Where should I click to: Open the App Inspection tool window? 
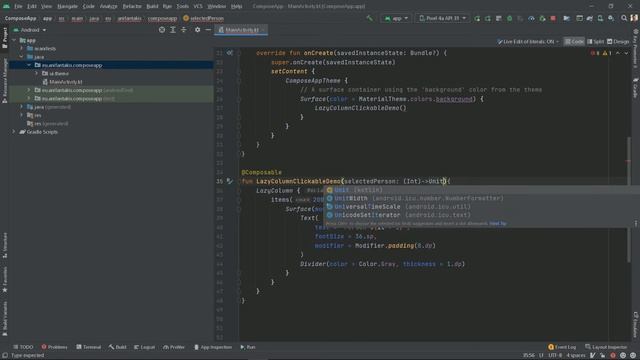pos(213,347)
